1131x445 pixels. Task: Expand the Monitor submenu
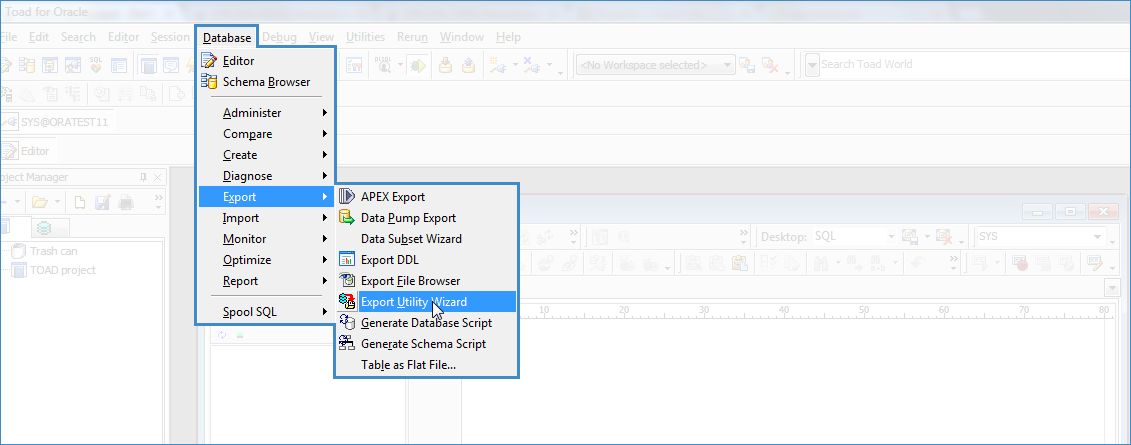pos(265,239)
